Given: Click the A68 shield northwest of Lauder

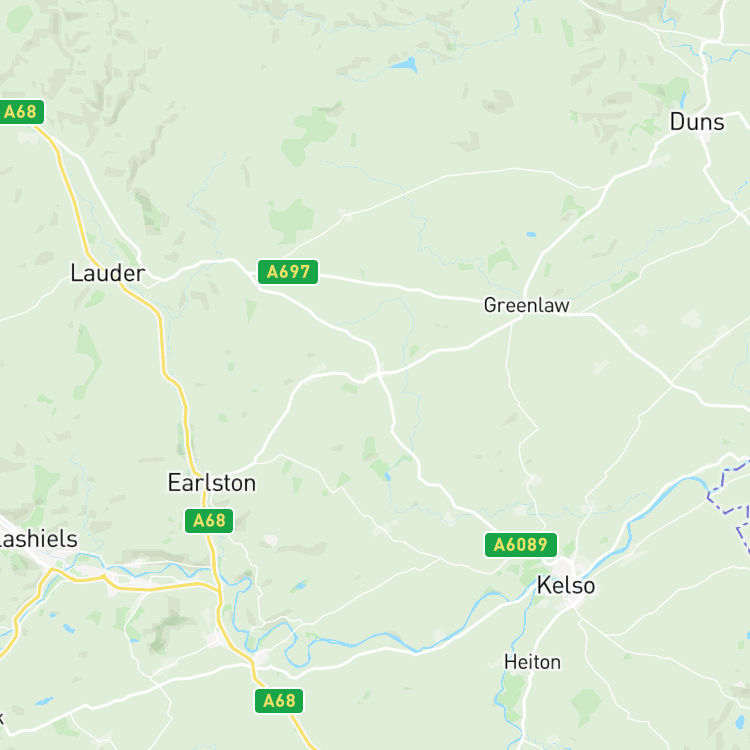Looking at the screenshot, I should point(21,112).
